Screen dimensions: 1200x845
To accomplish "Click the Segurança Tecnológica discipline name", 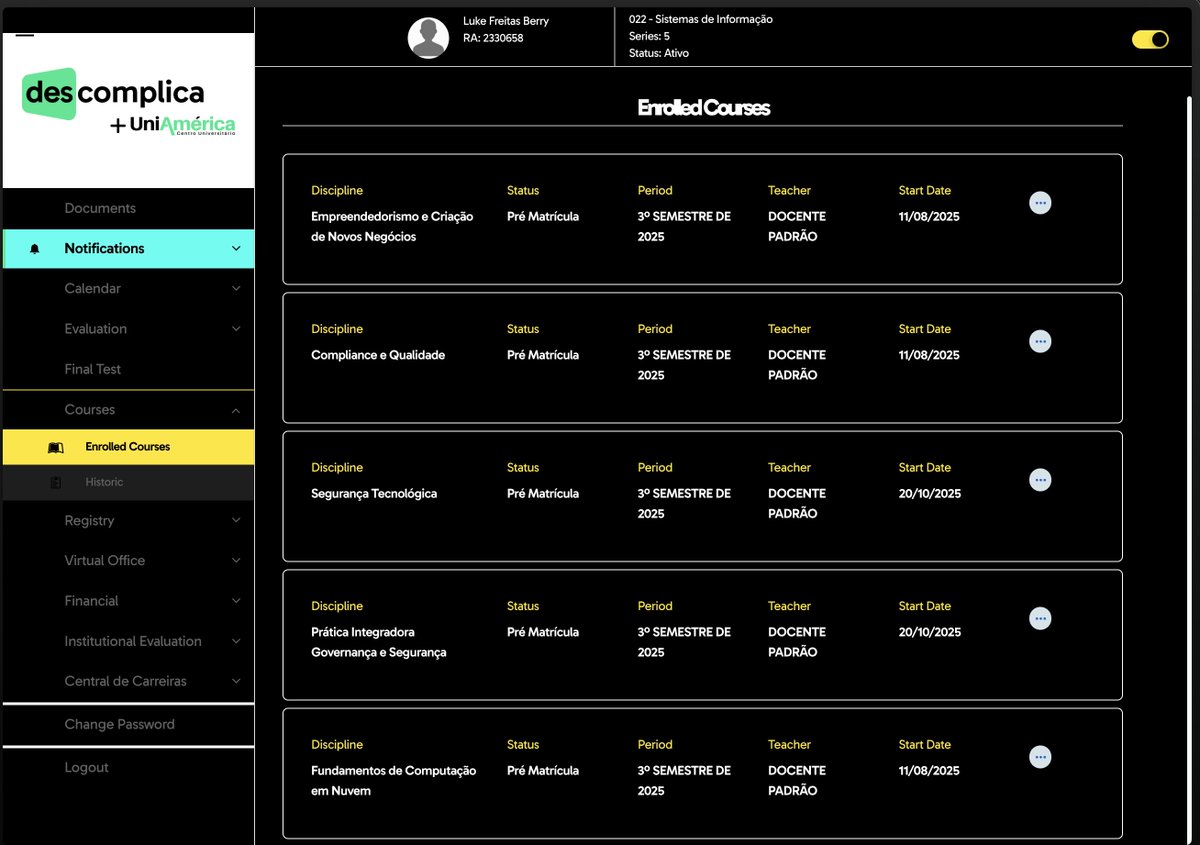I will (x=374, y=494).
